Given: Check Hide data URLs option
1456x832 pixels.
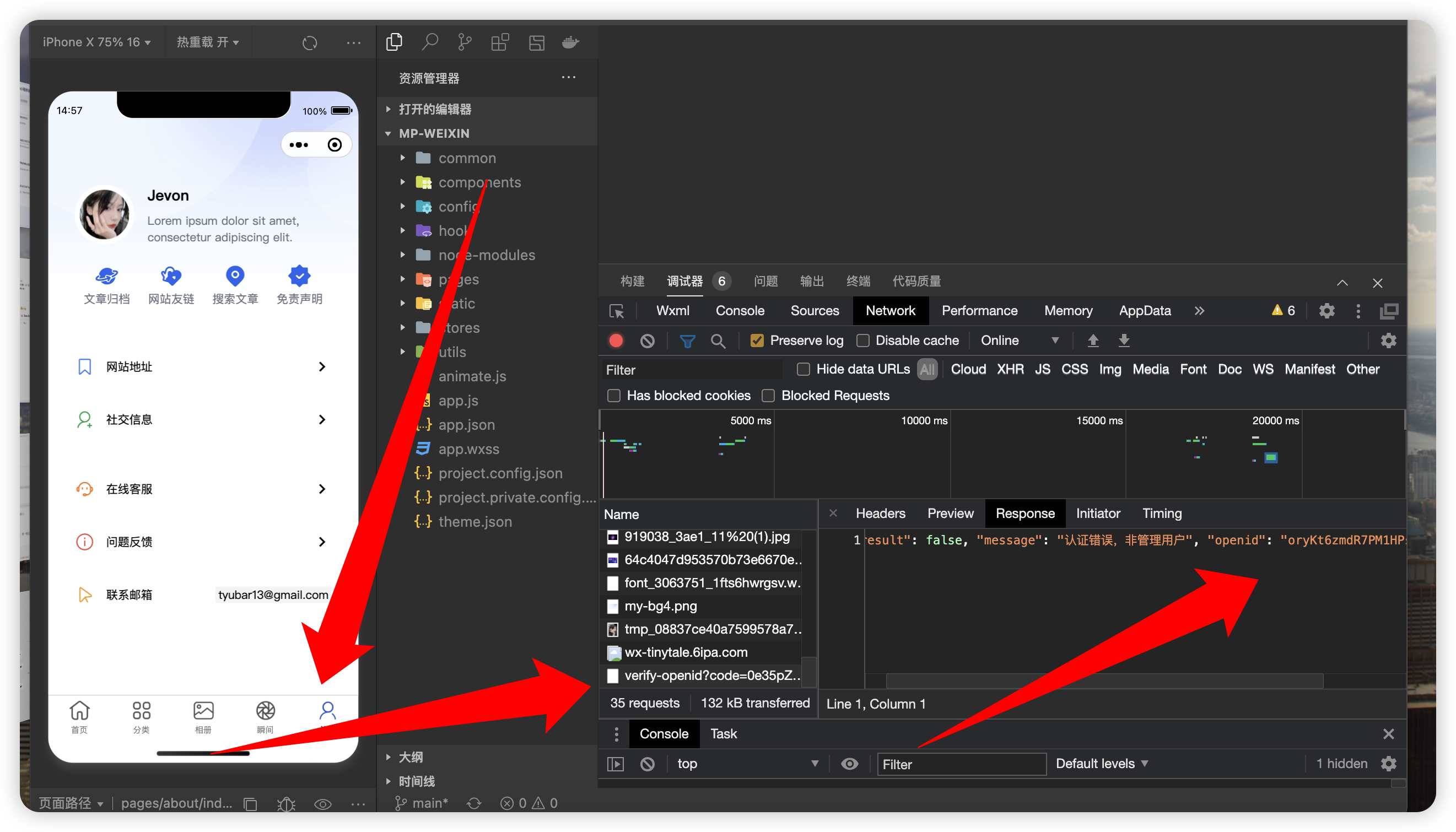Looking at the screenshot, I should [804, 370].
